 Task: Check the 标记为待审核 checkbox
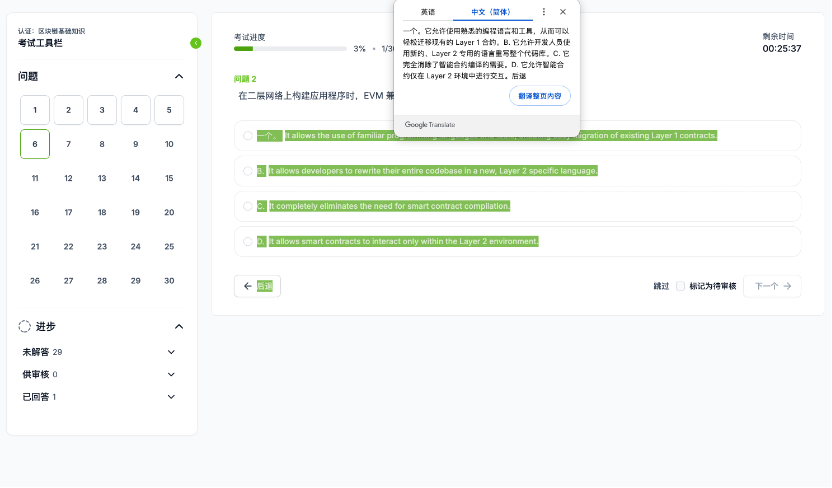coord(680,286)
